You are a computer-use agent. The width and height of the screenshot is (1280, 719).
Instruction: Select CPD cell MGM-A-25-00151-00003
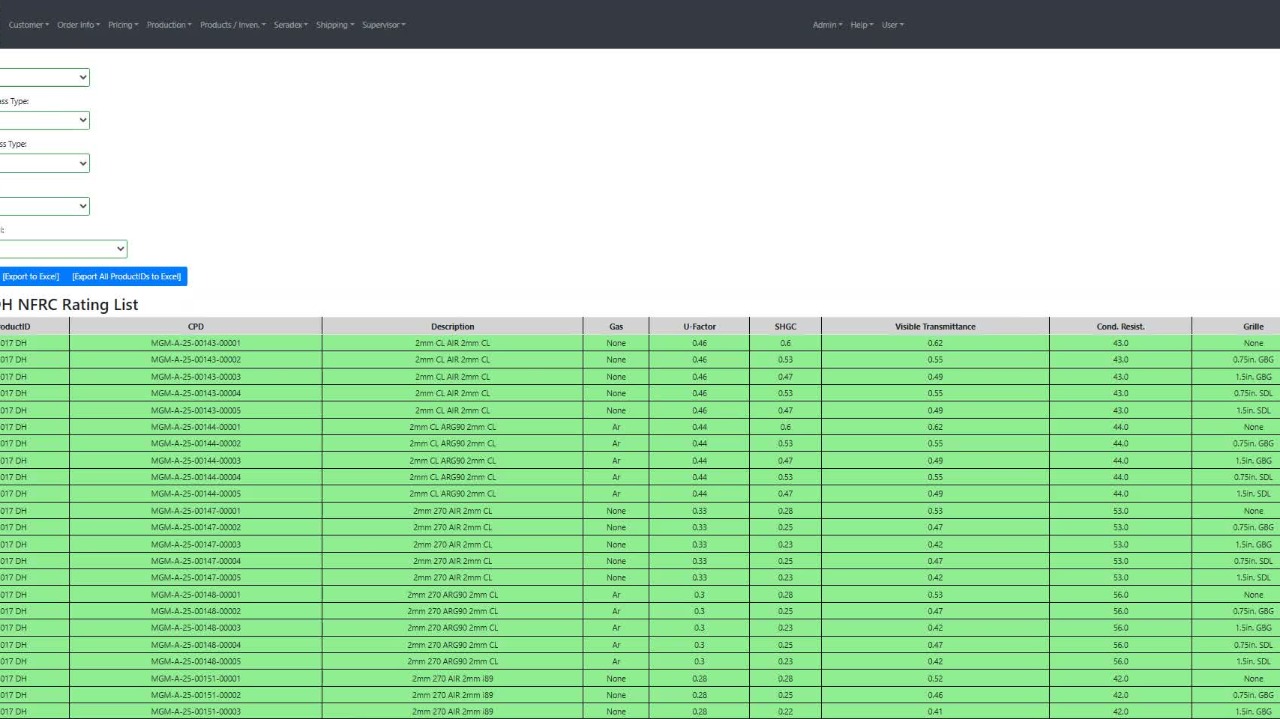click(196, 712)
